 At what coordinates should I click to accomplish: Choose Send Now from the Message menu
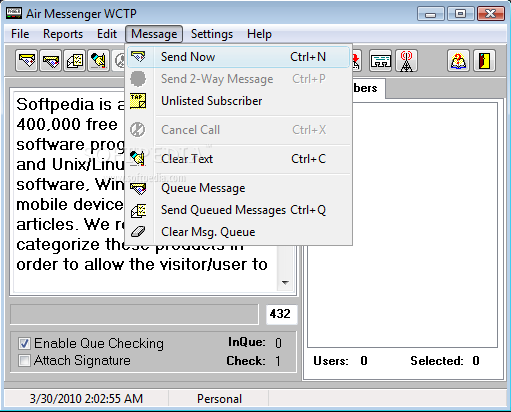[238, 57]
